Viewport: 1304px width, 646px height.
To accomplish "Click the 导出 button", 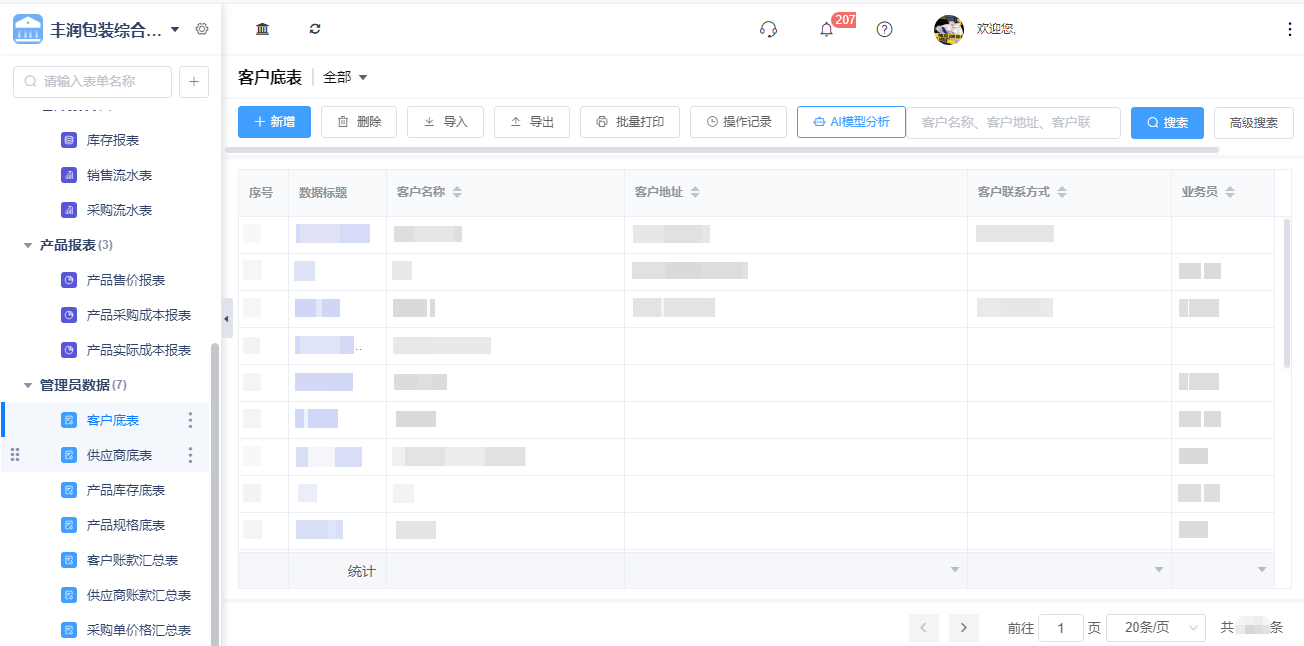I will [532, 122].
